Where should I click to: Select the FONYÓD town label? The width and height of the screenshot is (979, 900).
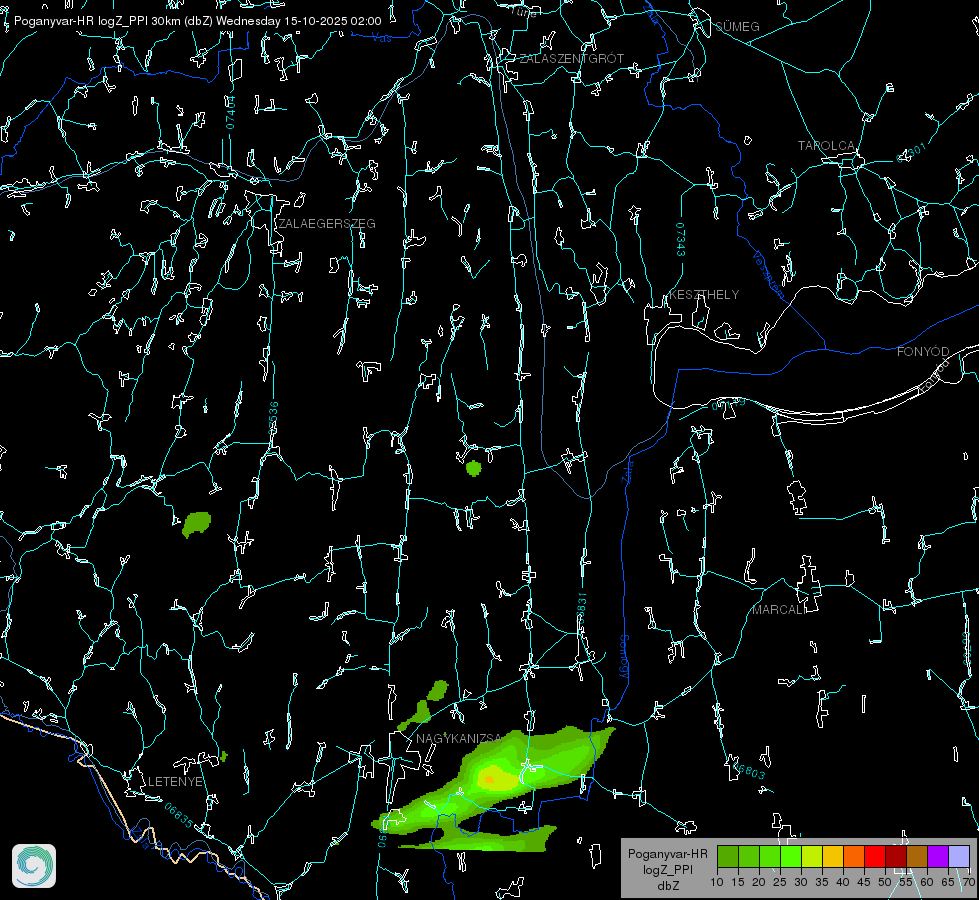tap(923, 352)
